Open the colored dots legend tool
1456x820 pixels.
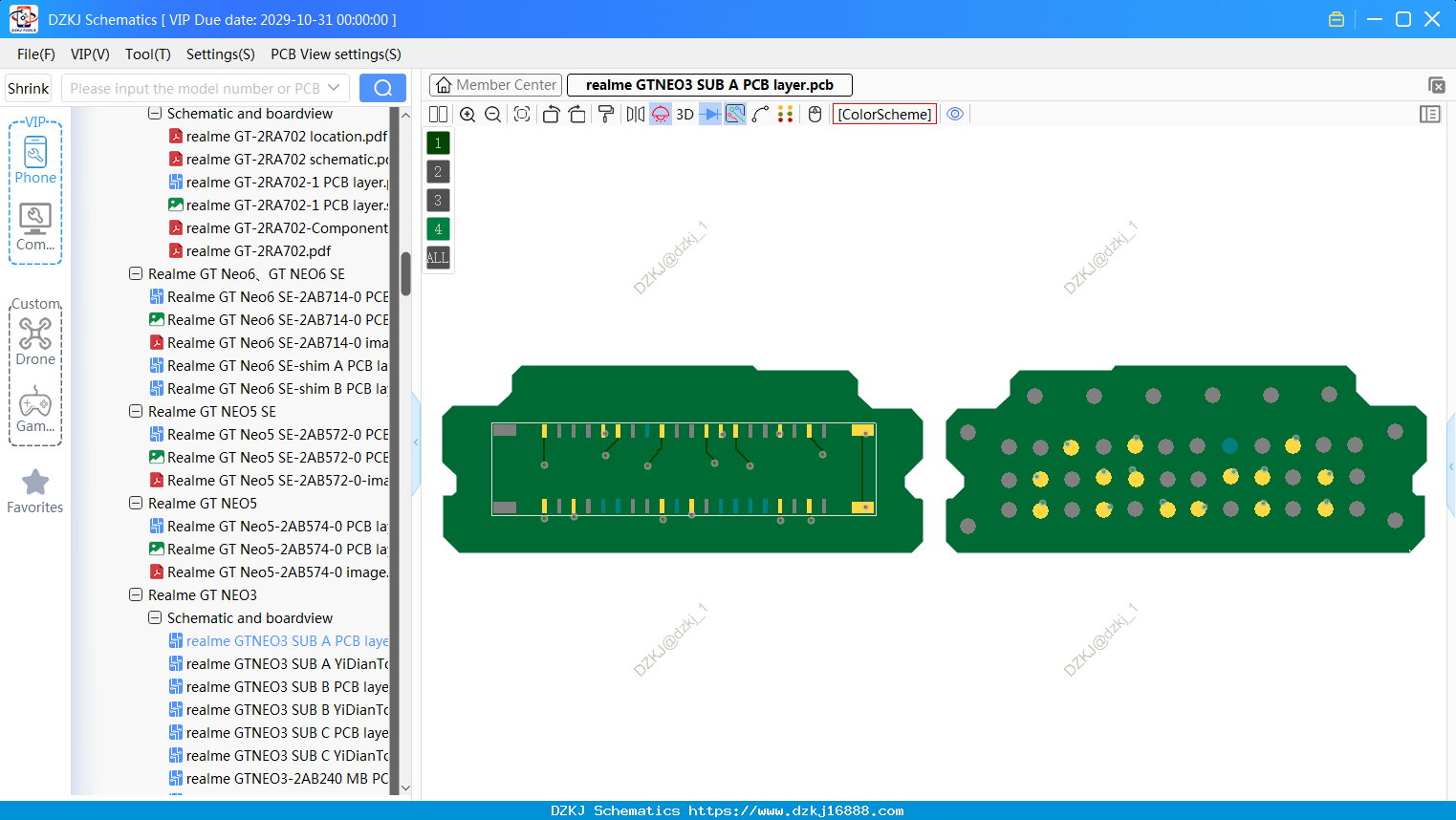click(786, 115)
